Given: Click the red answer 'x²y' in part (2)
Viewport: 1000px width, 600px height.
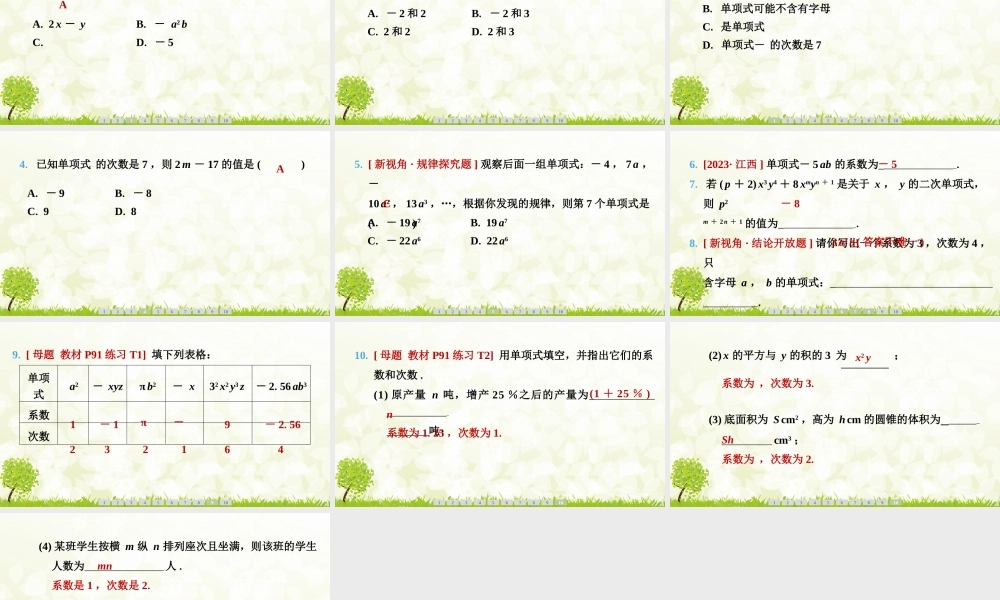Looking at the screenshot, I should point(863,358).
